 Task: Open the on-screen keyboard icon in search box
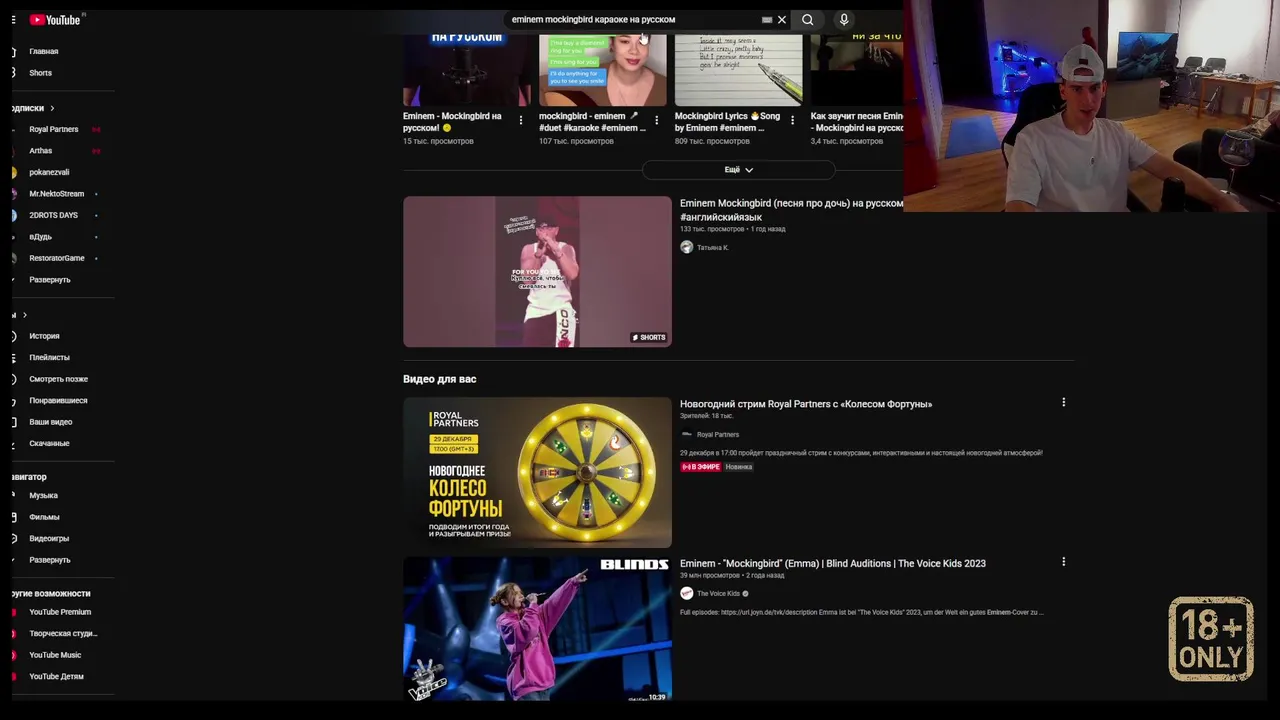point(767,20)
